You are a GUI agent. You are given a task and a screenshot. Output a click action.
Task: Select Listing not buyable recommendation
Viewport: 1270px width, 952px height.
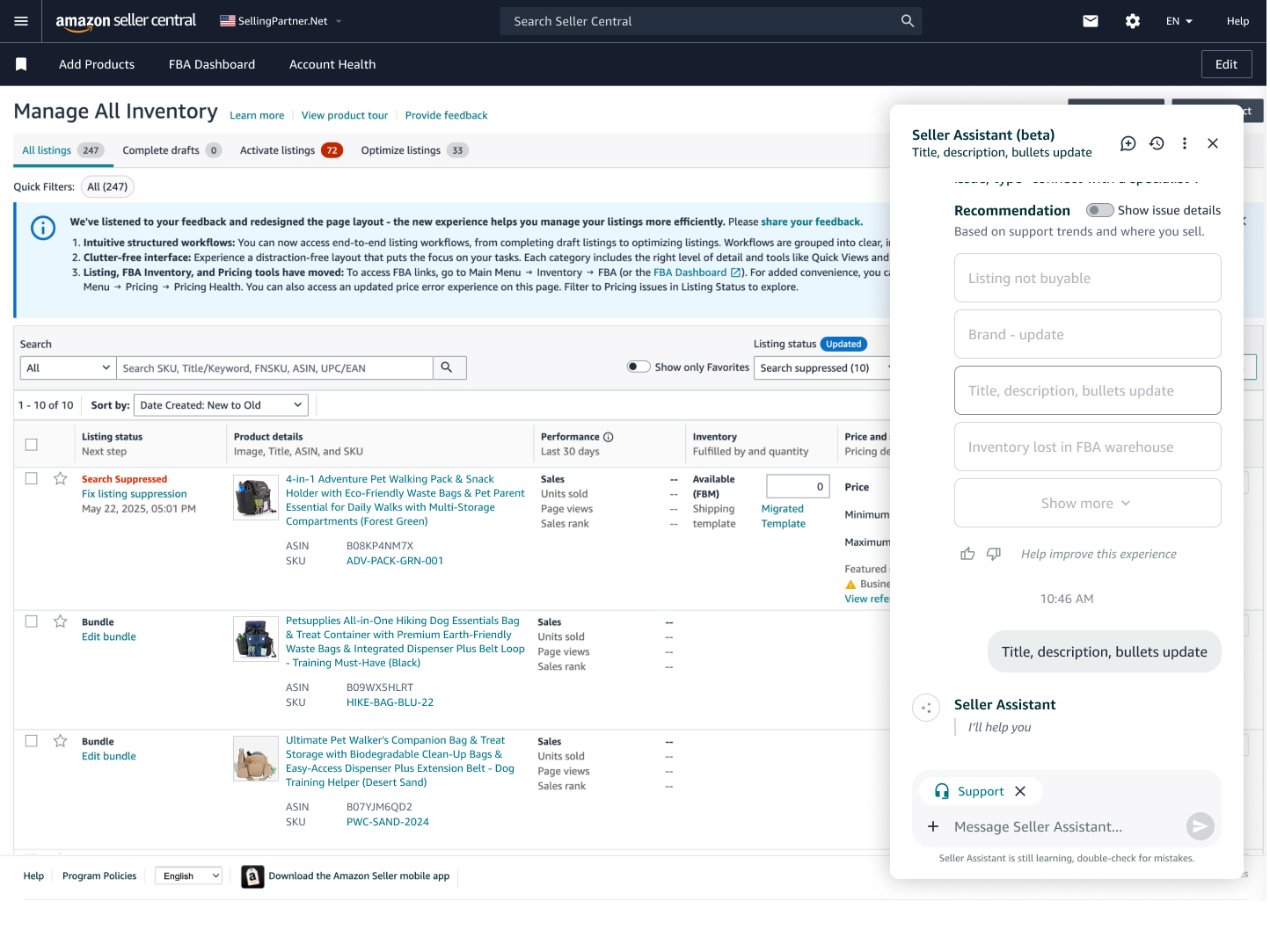[1087, 279]
